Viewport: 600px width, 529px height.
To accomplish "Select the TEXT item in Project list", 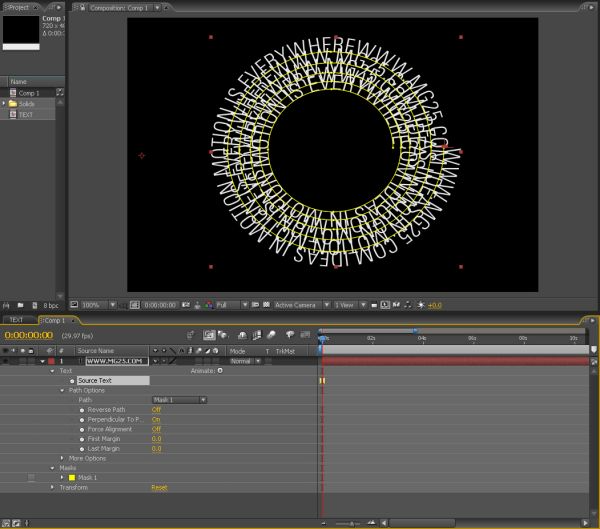I will pyautogui.click(x=26, y=114).
